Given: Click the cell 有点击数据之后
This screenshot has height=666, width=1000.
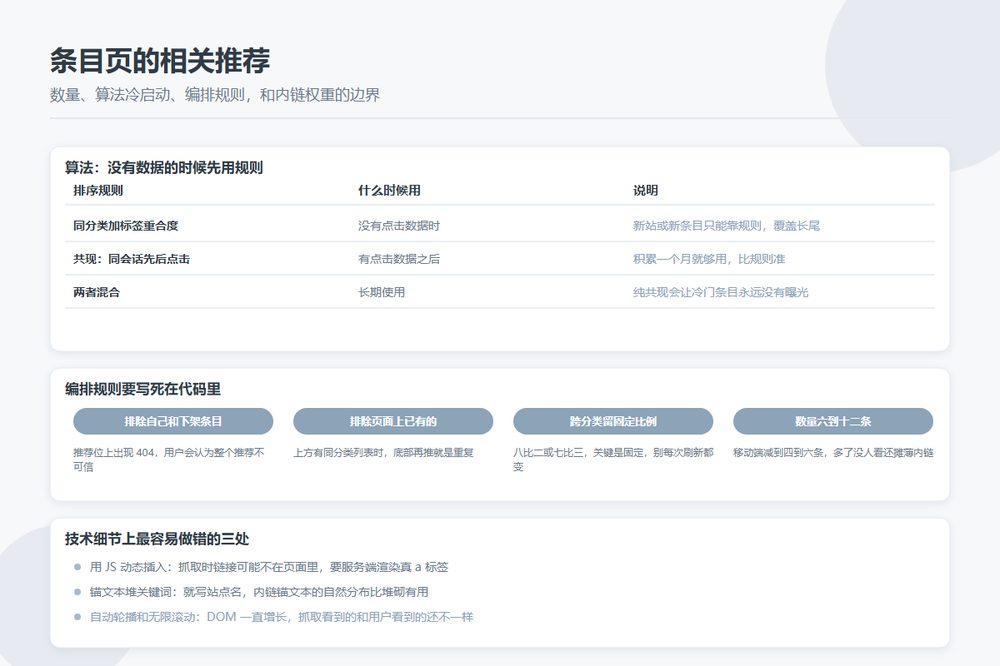Looking at the screenshot, I should click(x=399, y=258).
